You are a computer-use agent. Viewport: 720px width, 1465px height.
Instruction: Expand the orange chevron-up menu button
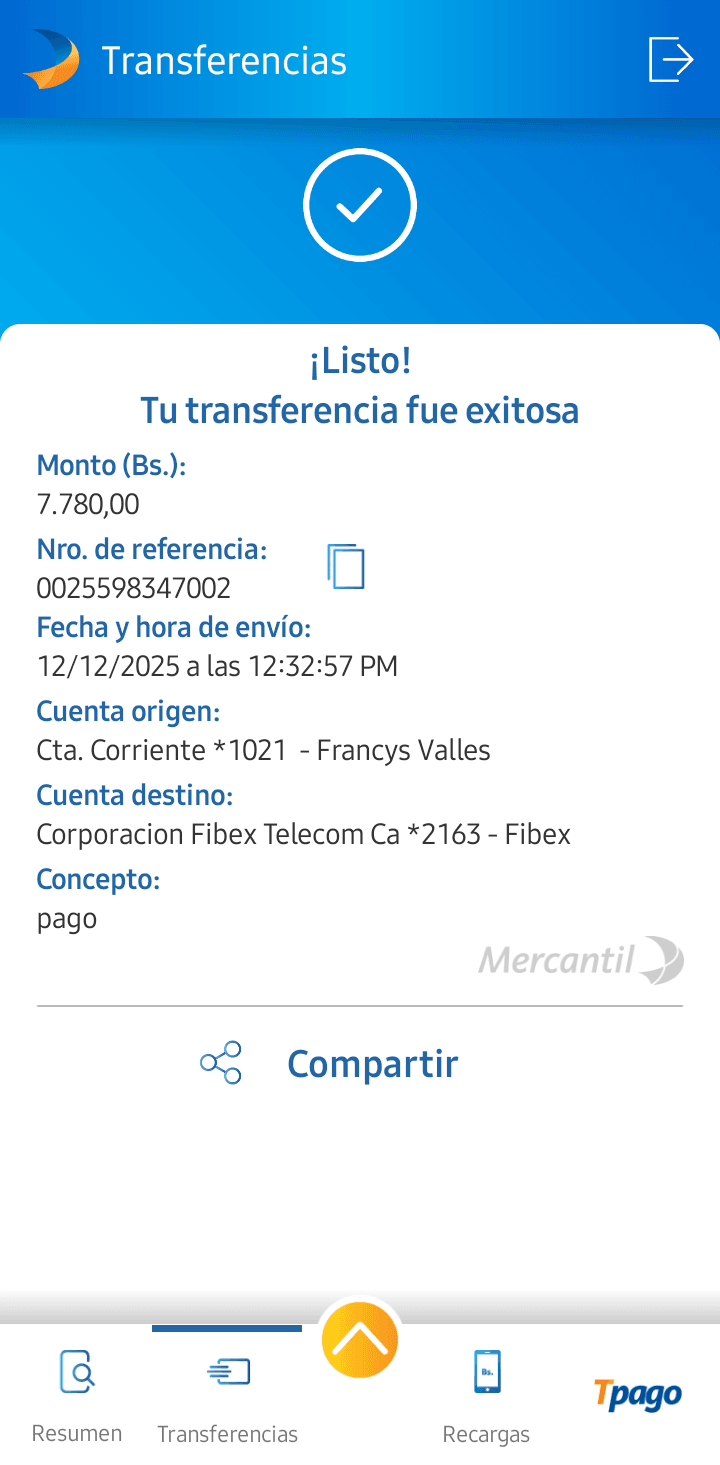click(360, 1341)
